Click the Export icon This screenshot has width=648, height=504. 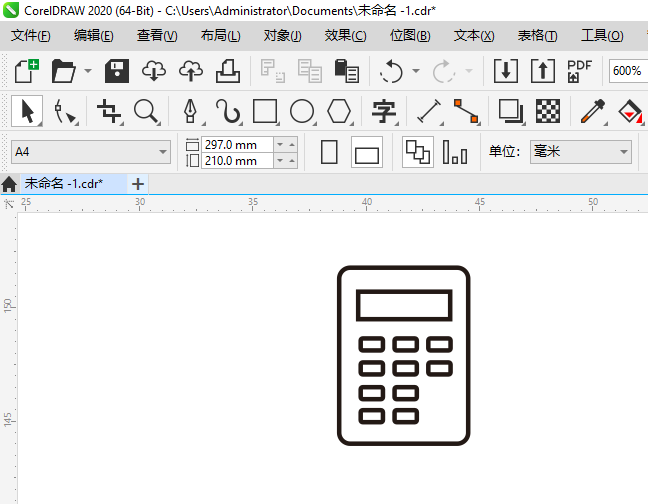coord(543,71)
